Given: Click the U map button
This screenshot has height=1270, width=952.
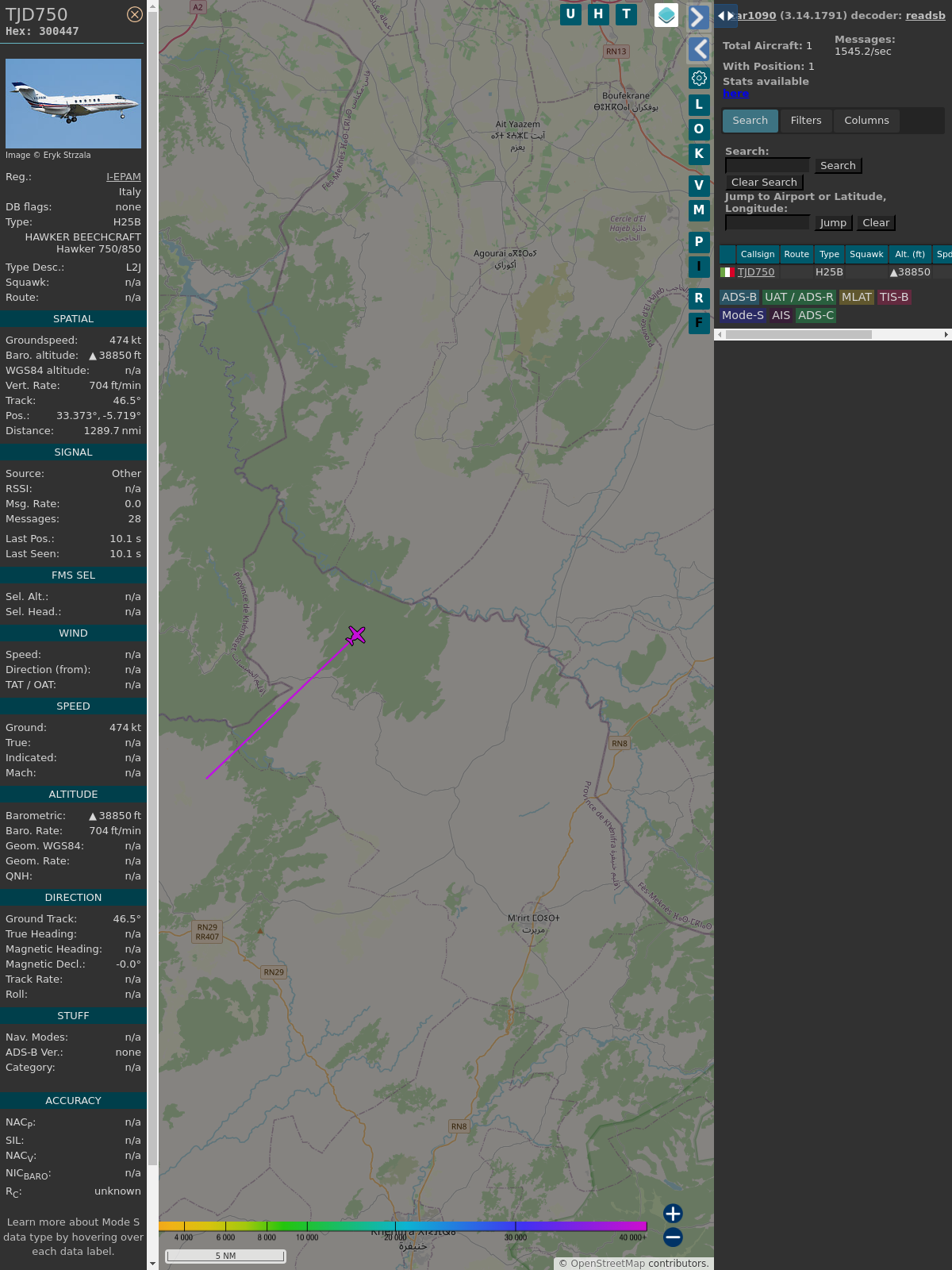Looking at the screenshot, I should tap(570, 14).
